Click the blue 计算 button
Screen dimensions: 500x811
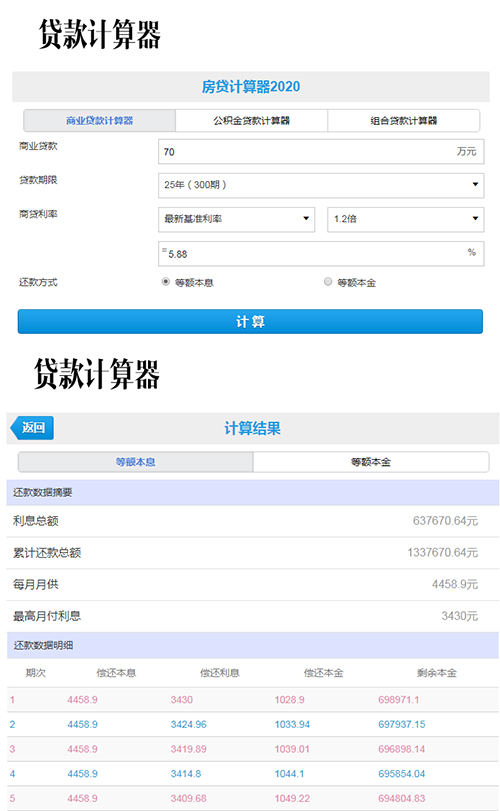click(250, 322)
